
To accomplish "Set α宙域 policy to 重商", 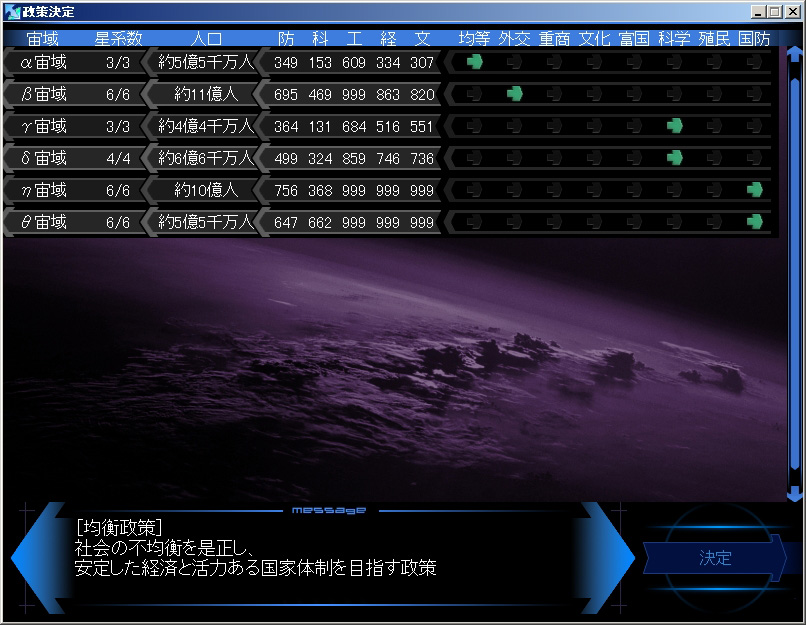I will [554, 62].
